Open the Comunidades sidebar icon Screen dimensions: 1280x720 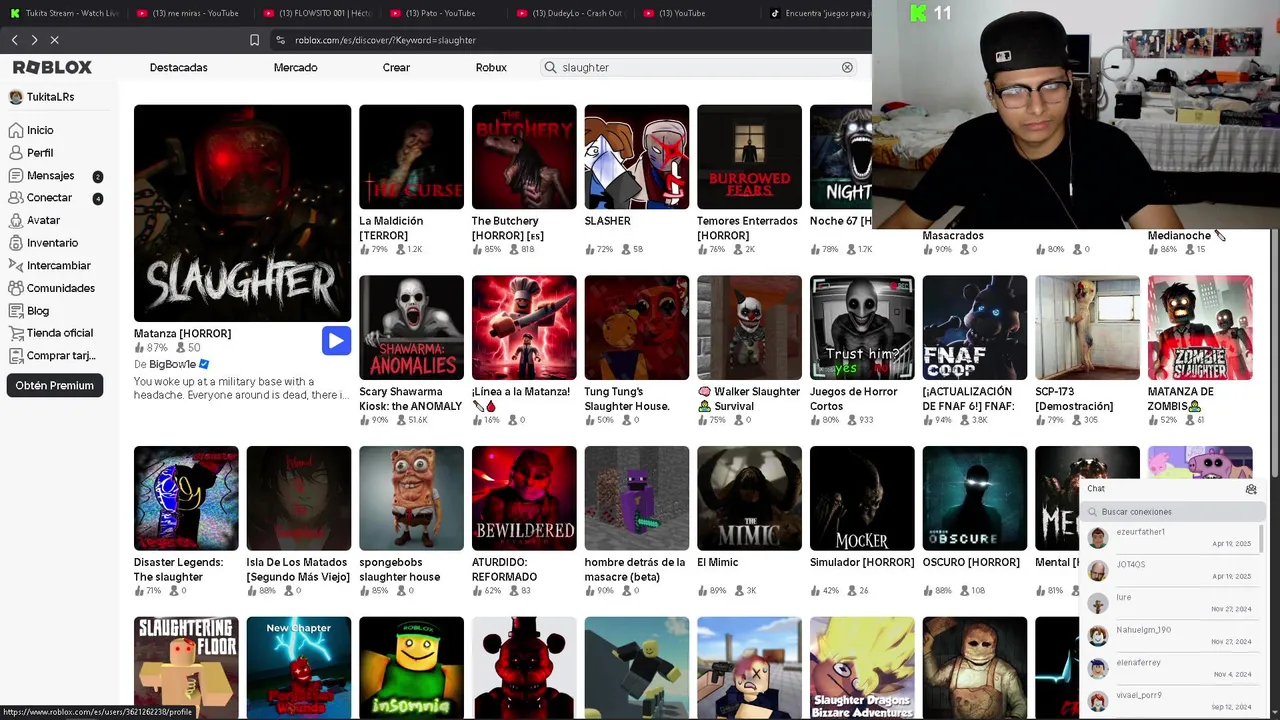tap(16, 288)
